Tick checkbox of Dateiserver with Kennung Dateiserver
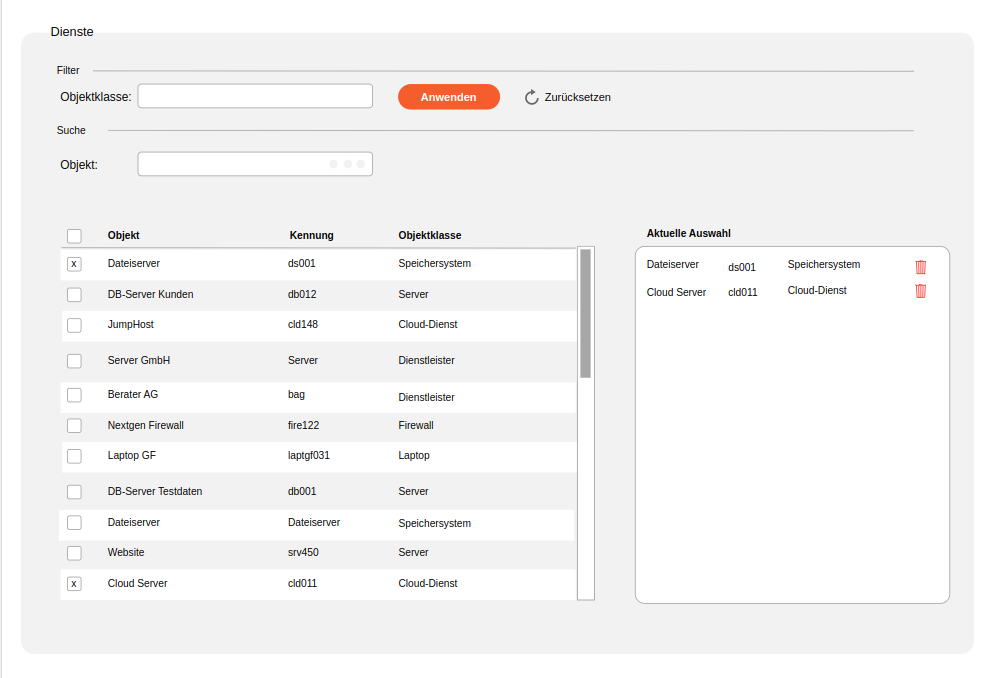This screenshot has width=994, height=678. tap(74, 522)
